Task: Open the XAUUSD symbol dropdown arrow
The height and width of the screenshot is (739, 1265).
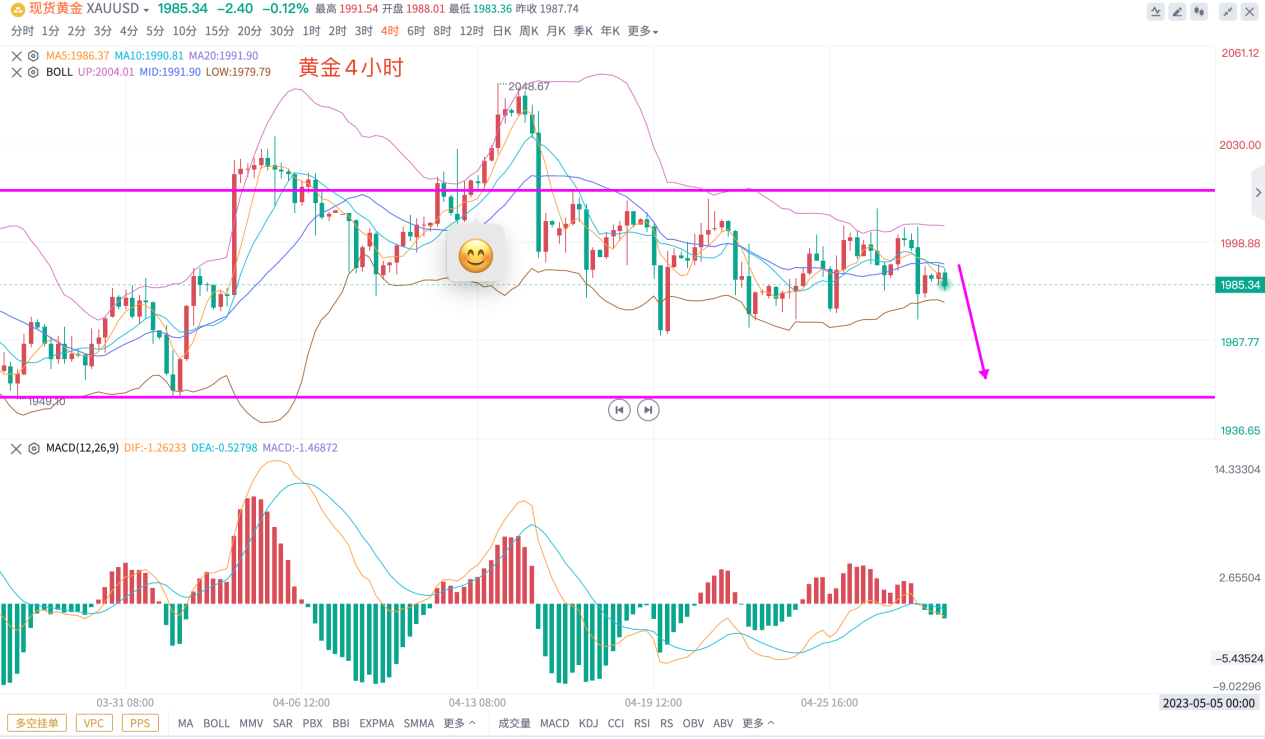Action: point(147,9)
